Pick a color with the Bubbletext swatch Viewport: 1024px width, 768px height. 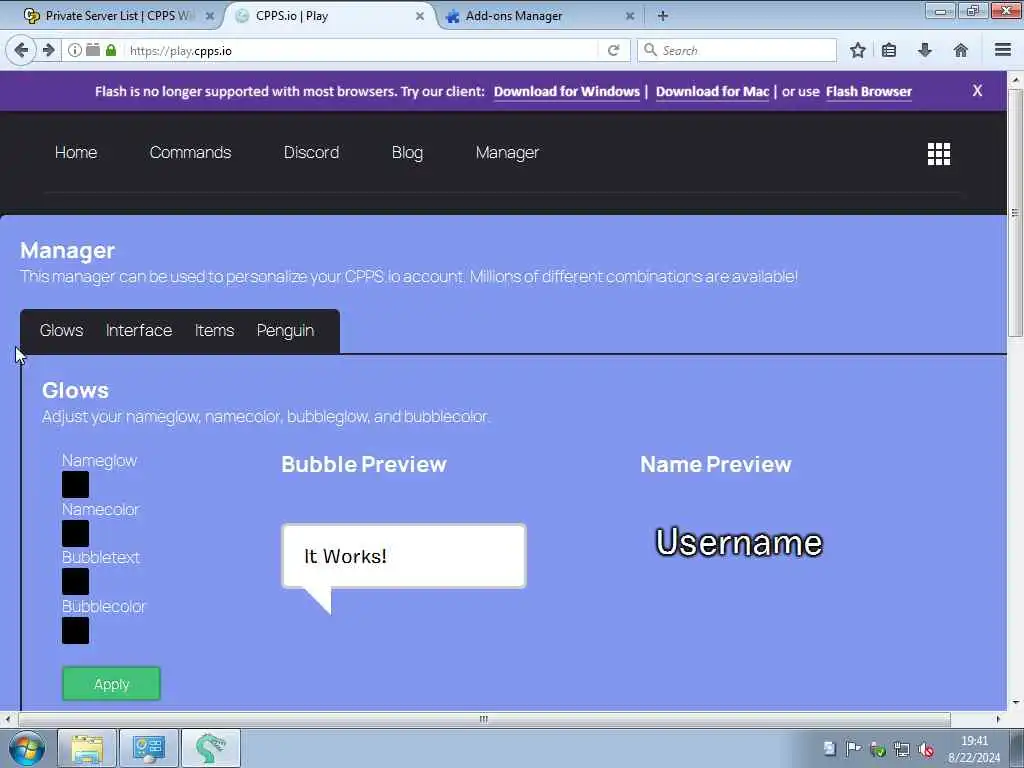pos(76,582)
